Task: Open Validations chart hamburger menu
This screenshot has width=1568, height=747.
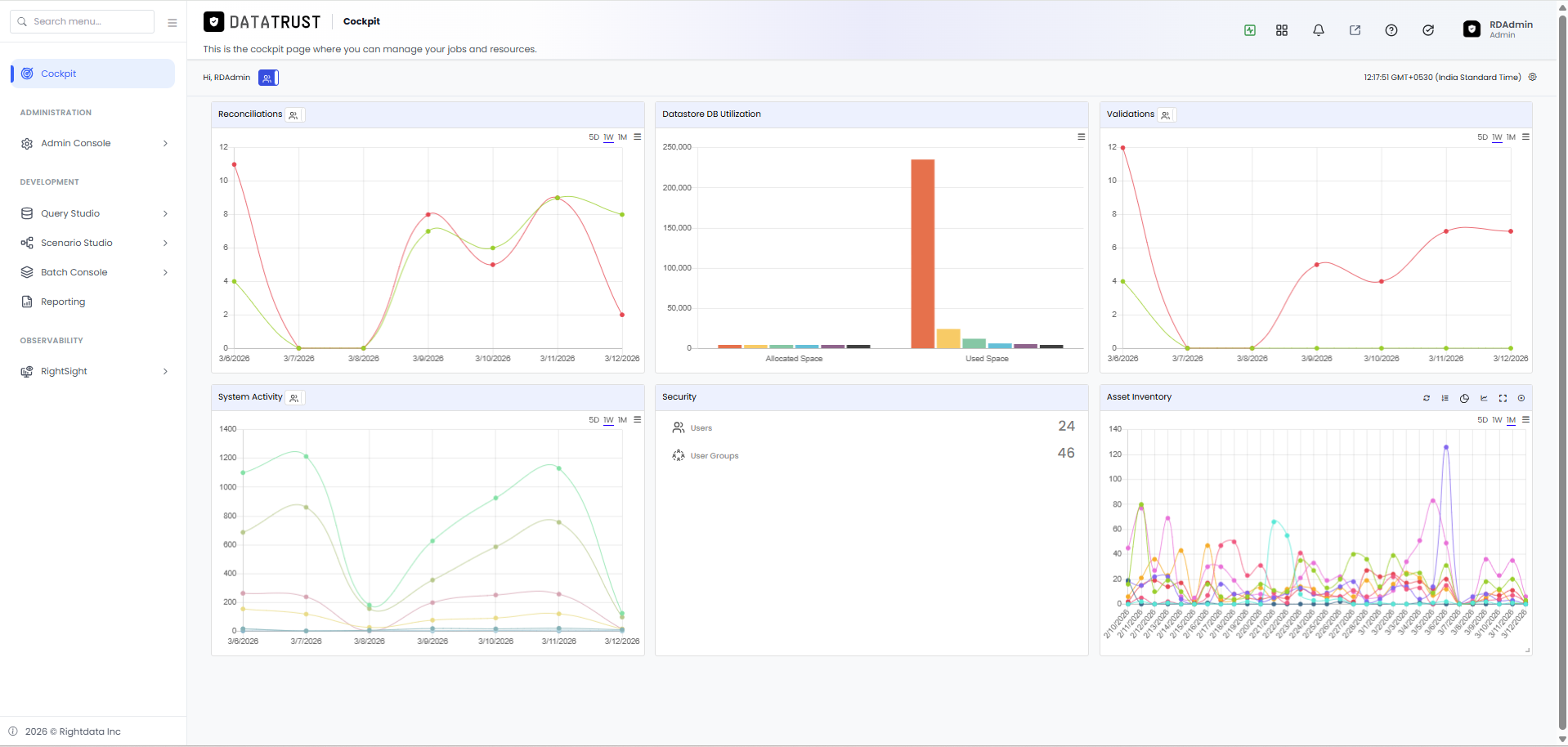Action: click(1525, 136)
